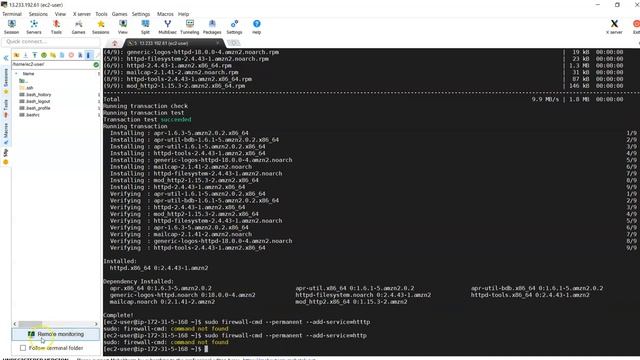Open the Help menu in menu bar

click(183, 14)
